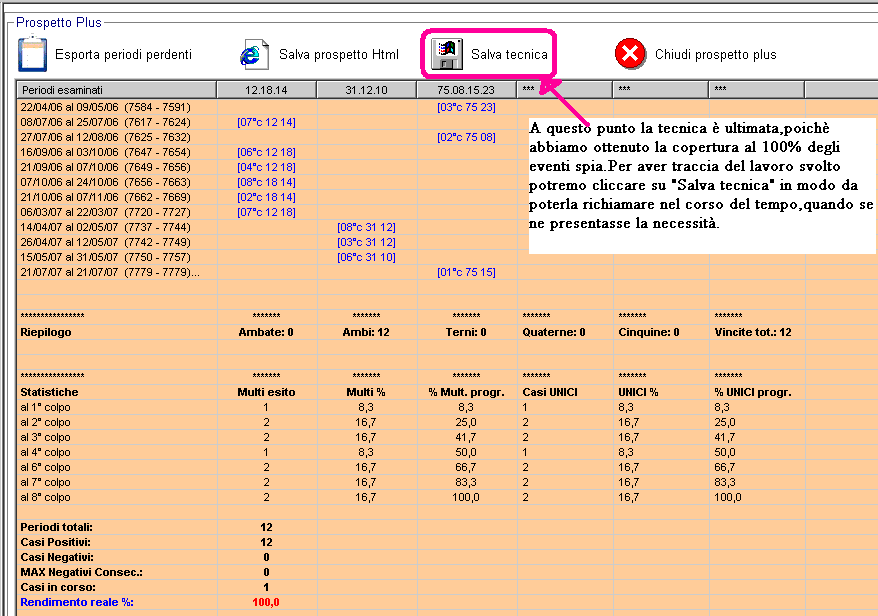Click row 22/04/06 al 09/05/06 (7584 - 7591)
The height and width of the screenshot is (616, 878).
pyautogui.click(x=105, y=107)
